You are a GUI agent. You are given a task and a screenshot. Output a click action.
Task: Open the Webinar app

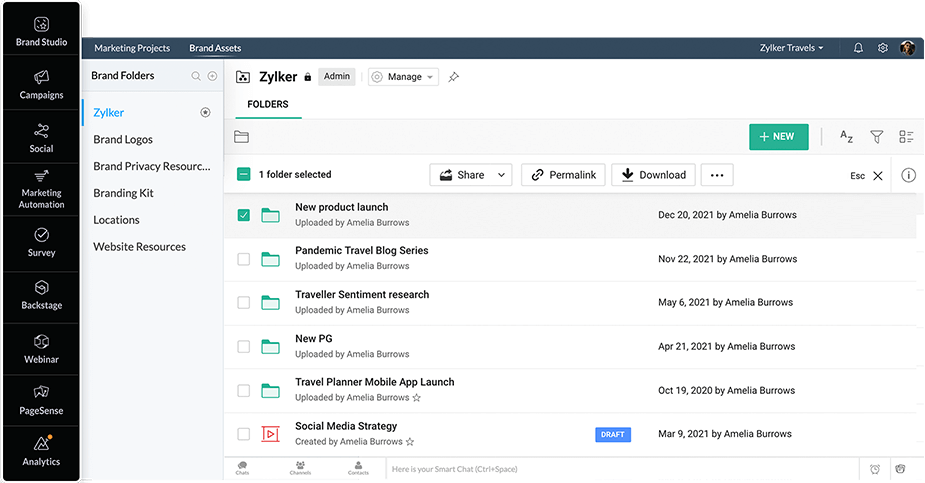coord(41,349)
